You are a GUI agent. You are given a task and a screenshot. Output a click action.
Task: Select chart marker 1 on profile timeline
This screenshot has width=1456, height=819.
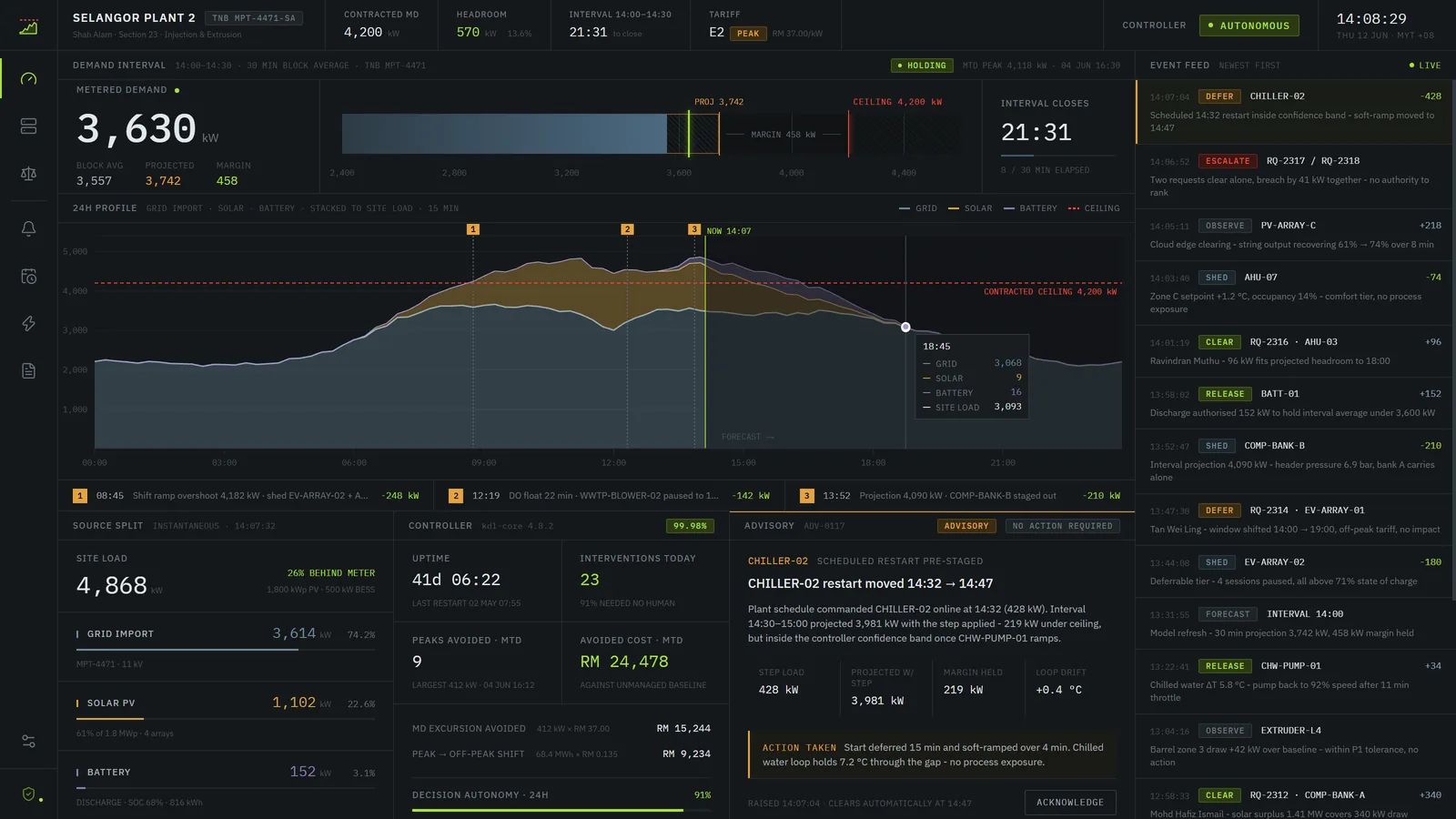coord(473,229)
